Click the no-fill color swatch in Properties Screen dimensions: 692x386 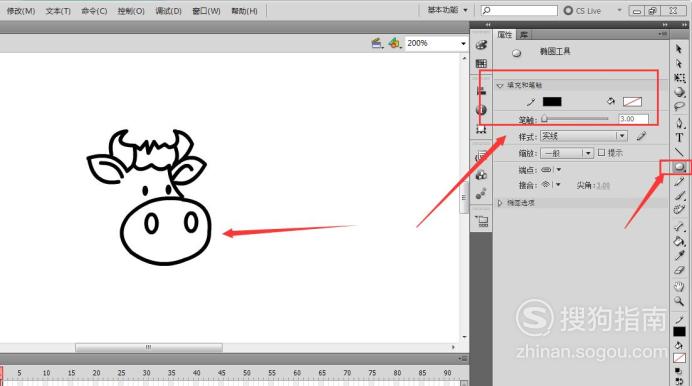[632, 102]
